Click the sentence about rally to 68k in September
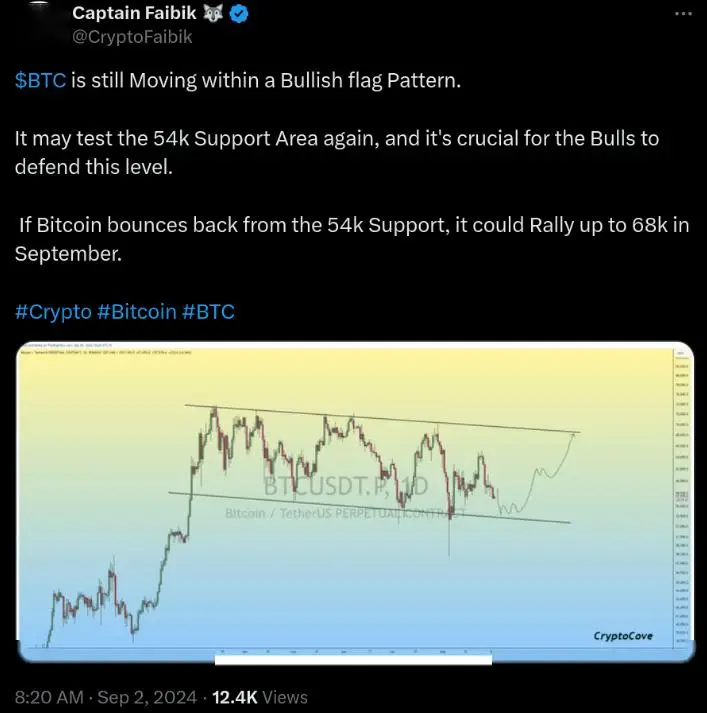 click(x=352, y=240)
